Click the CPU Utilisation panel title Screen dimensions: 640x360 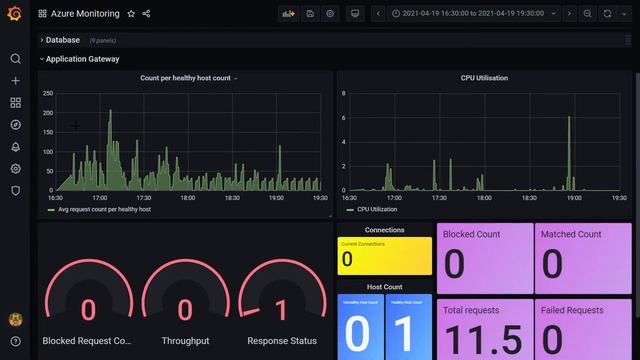pyautogui.click(x=484, y=78)
